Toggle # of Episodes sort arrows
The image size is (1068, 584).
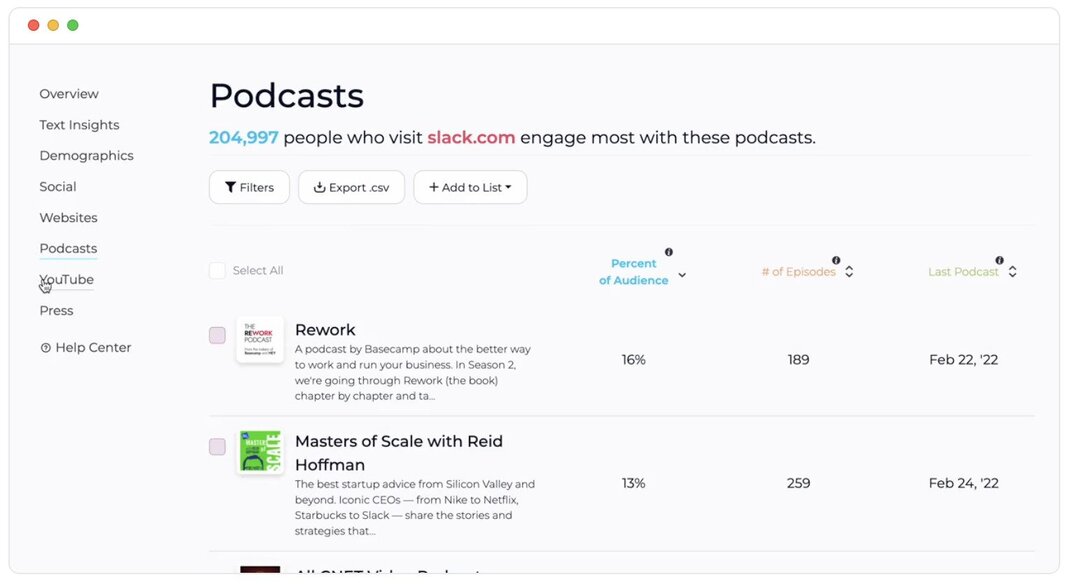click(849, 271)
